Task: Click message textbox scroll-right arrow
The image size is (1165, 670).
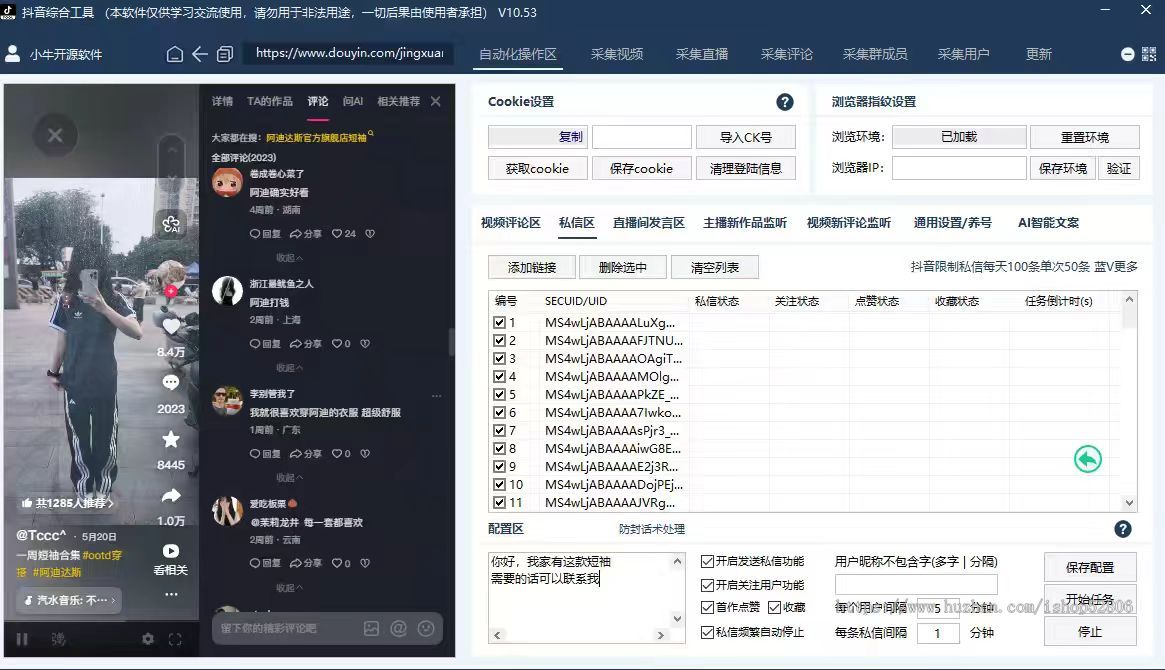Action: 661,635
